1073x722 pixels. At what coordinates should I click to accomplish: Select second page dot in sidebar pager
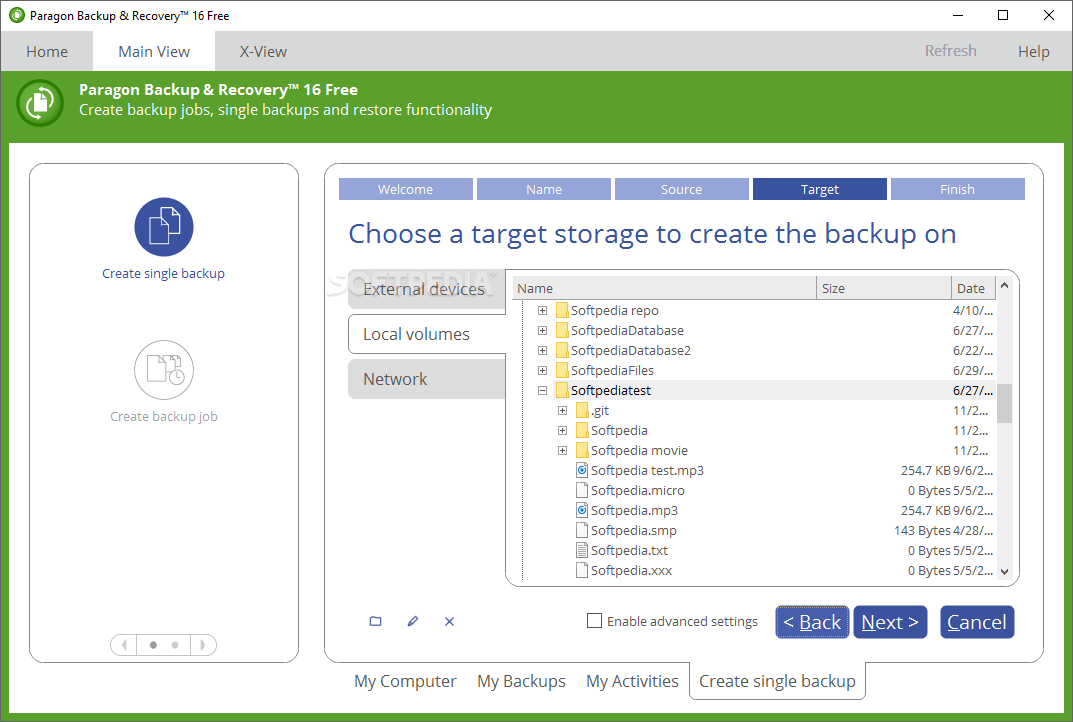pyautogui.click(x=175, y=645)
